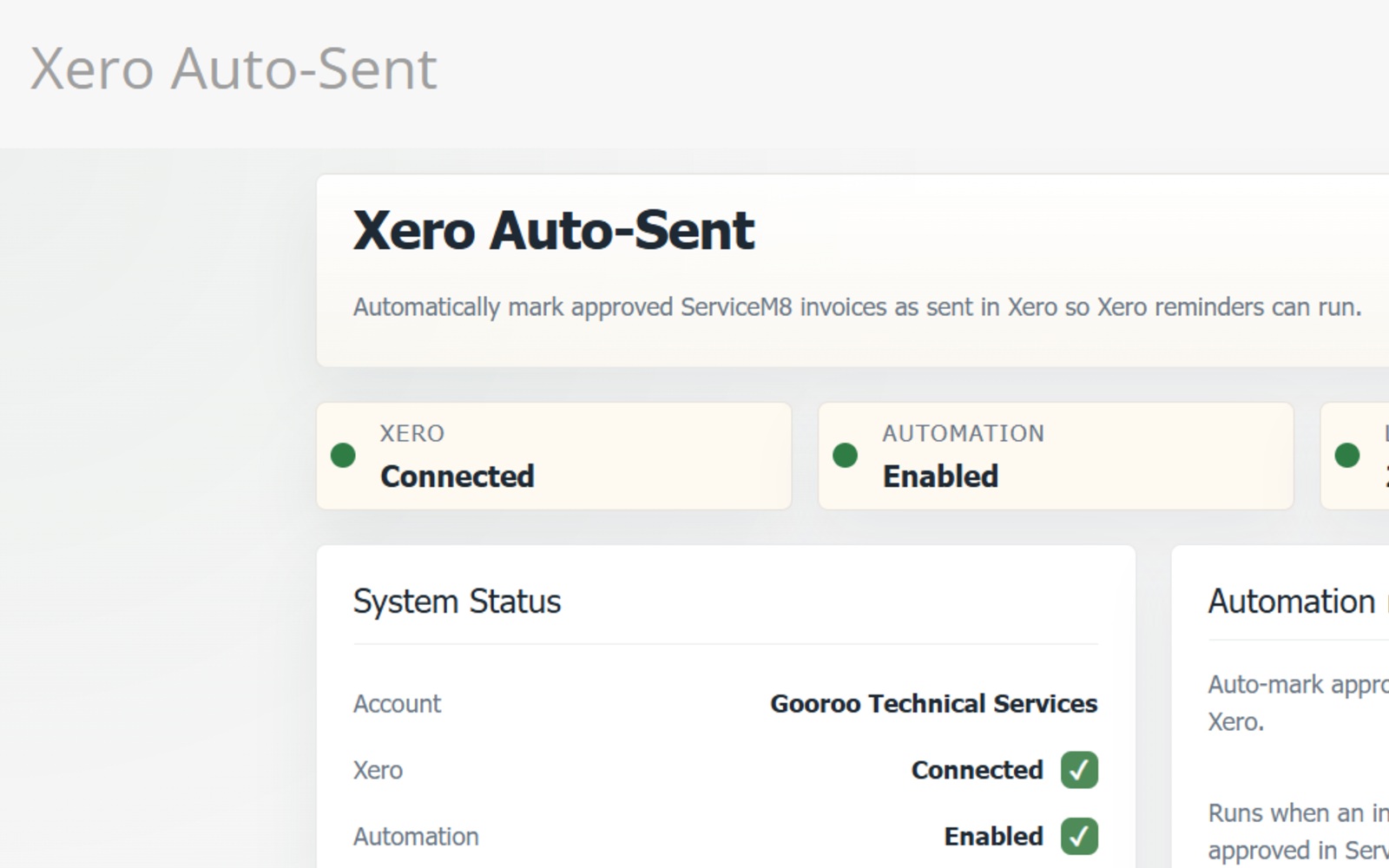Viewport: 1389px width, 868px height.
Task: Click the green check next to Automation Enabled
Action: (1079, 837)
